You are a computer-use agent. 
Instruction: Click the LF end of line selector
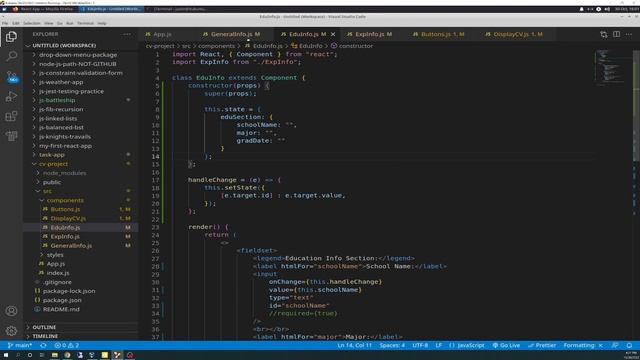point(438,345)
